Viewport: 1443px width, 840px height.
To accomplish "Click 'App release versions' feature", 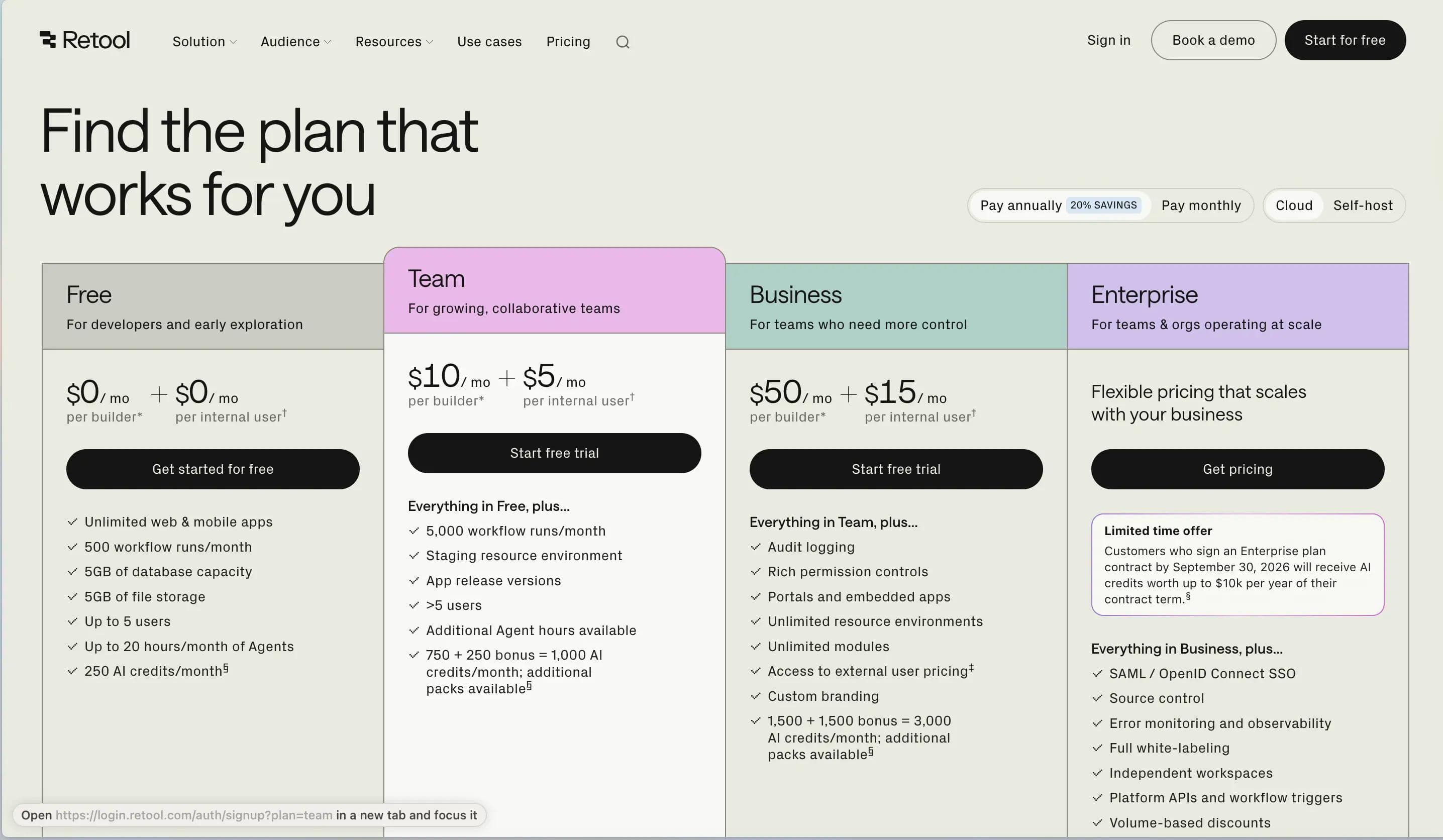I will tap(493, 581).
